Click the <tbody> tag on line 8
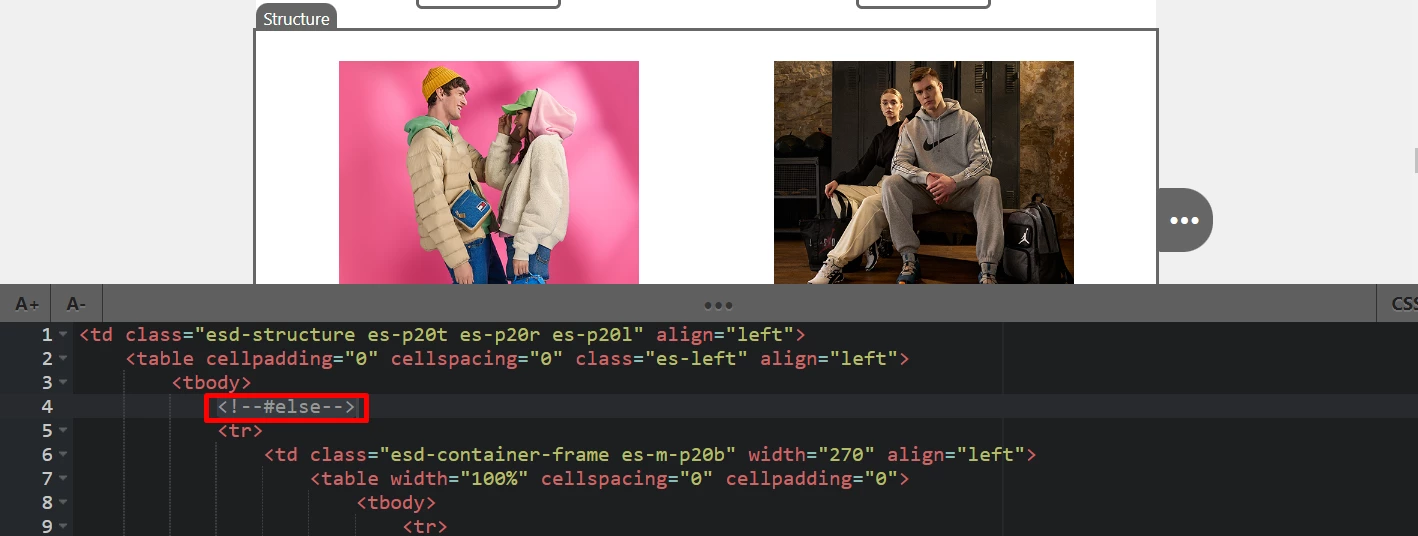1418x536 pixels. (396, 502)
